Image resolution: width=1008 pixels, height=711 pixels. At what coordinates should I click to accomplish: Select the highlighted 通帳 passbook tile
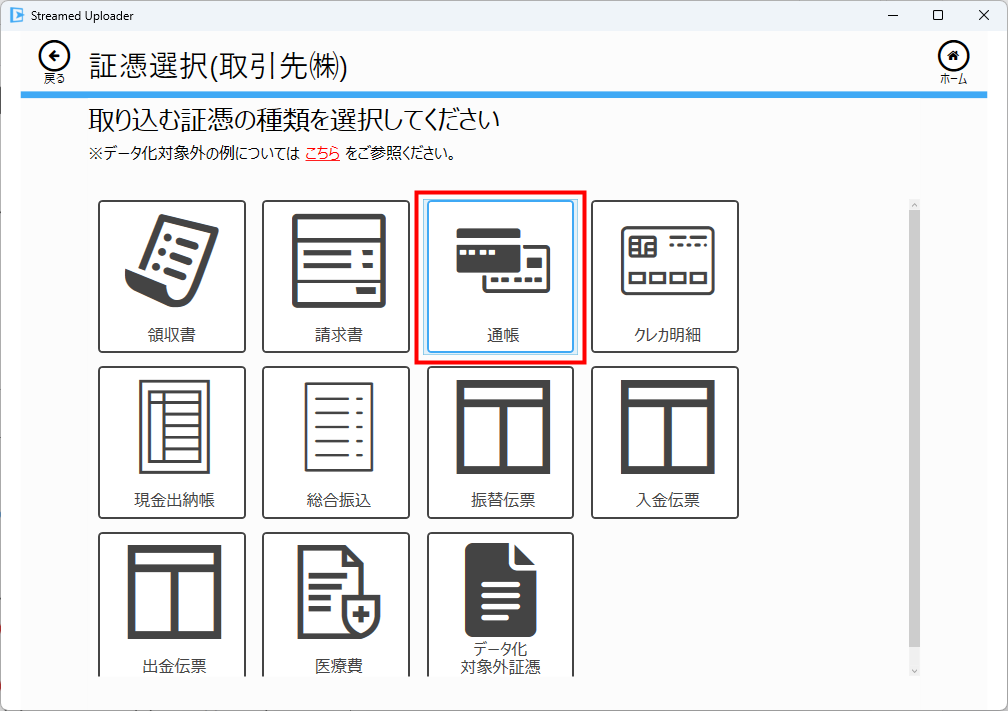click(x=500, y=276)
